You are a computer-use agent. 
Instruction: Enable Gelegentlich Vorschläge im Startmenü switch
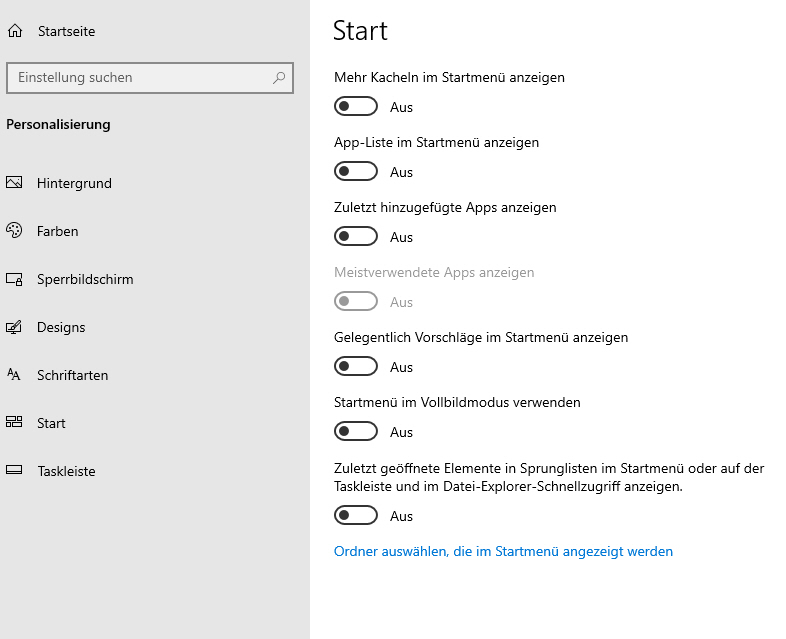356,366
